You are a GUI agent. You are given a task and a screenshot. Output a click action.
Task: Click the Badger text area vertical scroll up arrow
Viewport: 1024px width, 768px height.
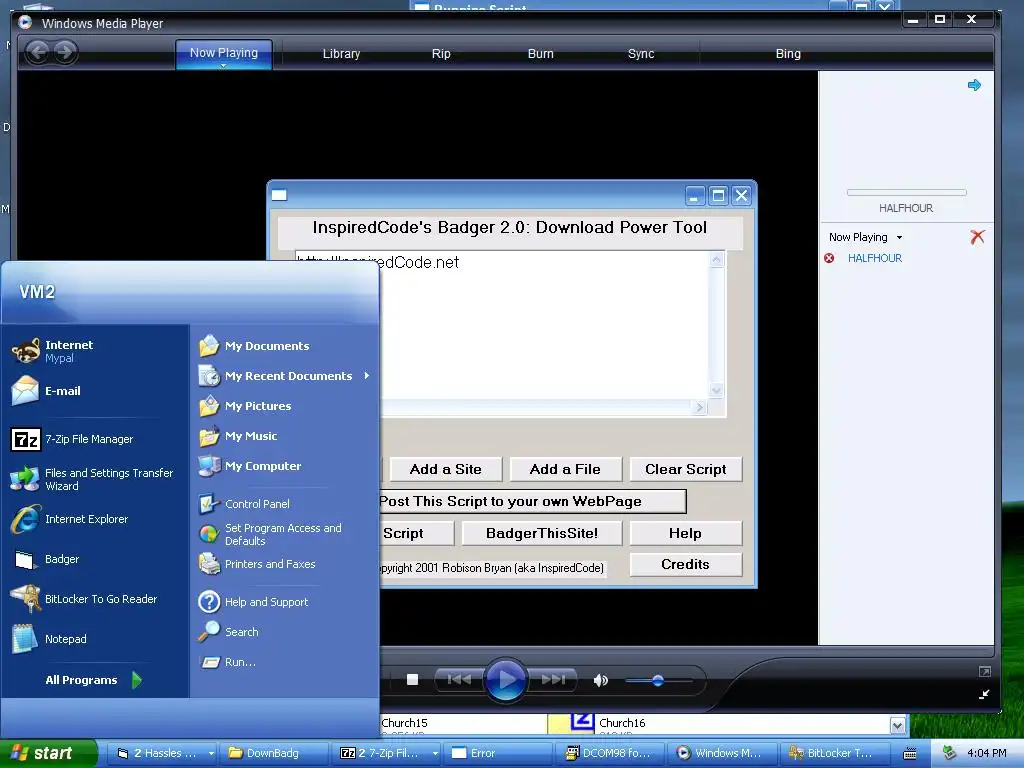click(716, 260)
